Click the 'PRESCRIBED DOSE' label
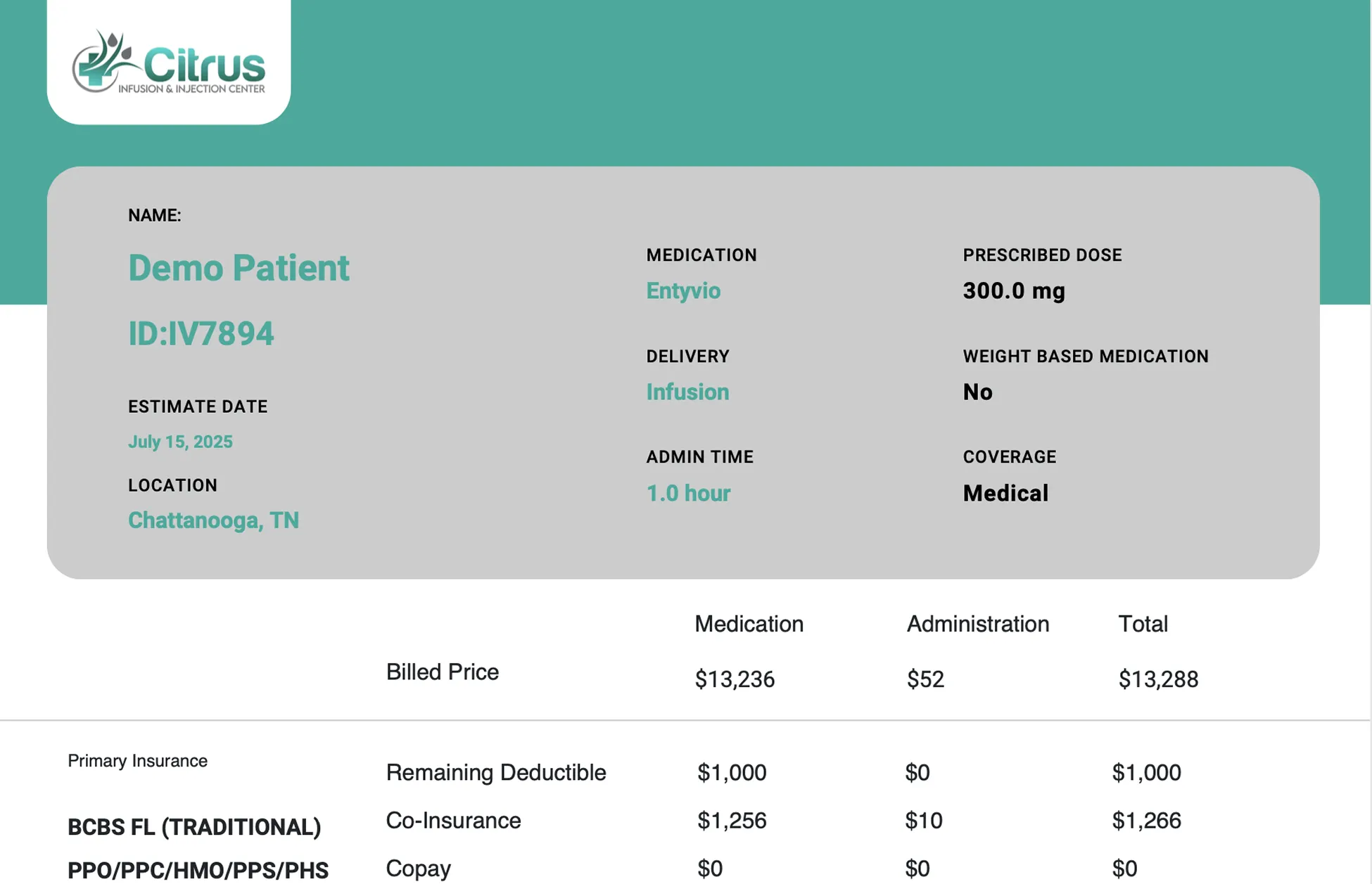The image size is (1372, 884). tap(1042, 255)
